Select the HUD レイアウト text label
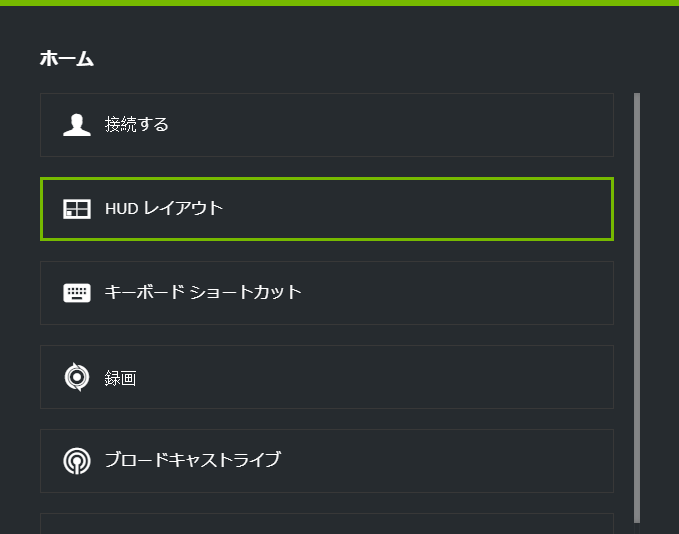This screenshot has height=534, width=679. (164, 209)
